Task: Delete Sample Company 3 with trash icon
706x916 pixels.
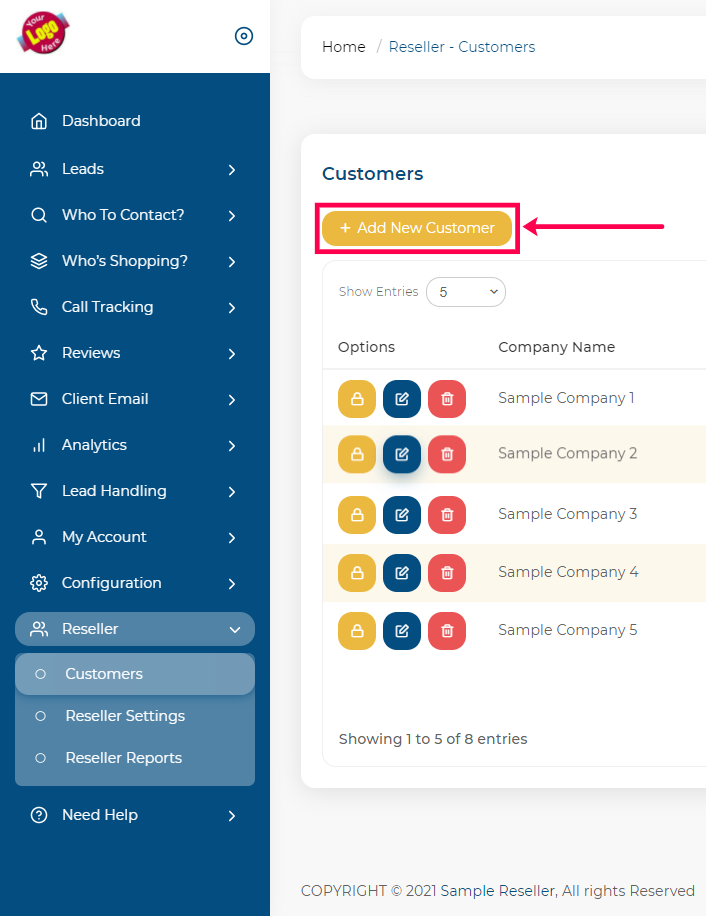Action: pos(447,515)
